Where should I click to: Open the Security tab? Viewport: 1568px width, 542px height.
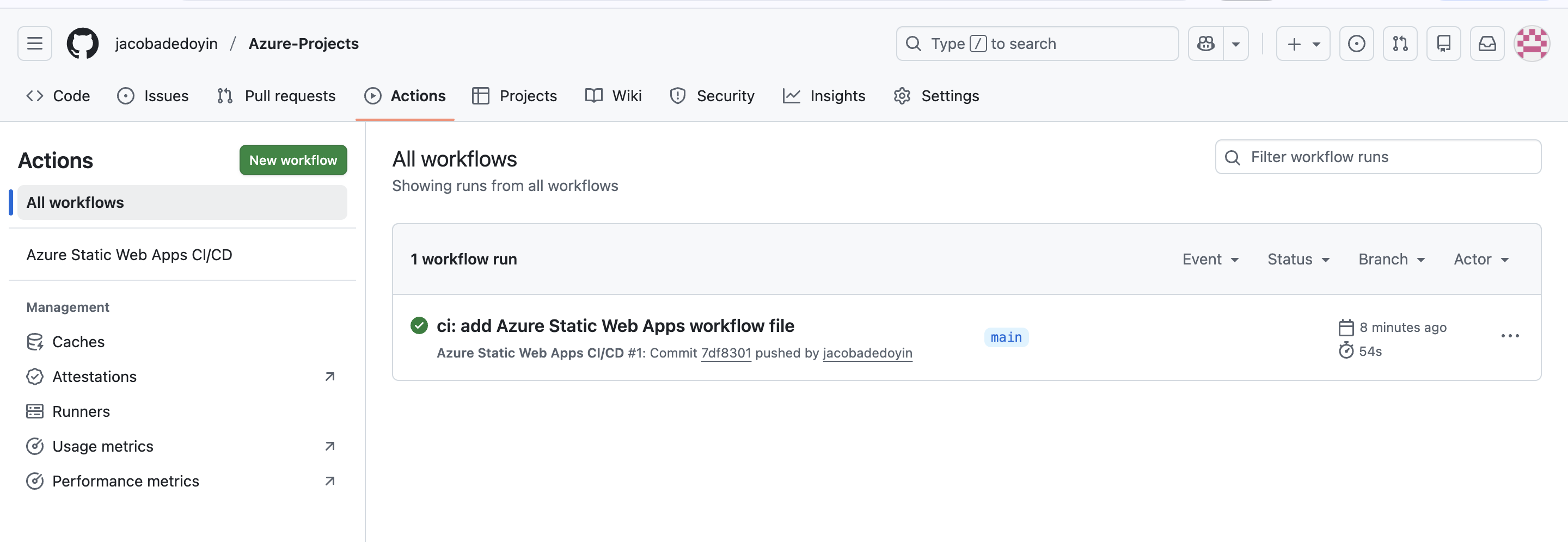point(712,96)
